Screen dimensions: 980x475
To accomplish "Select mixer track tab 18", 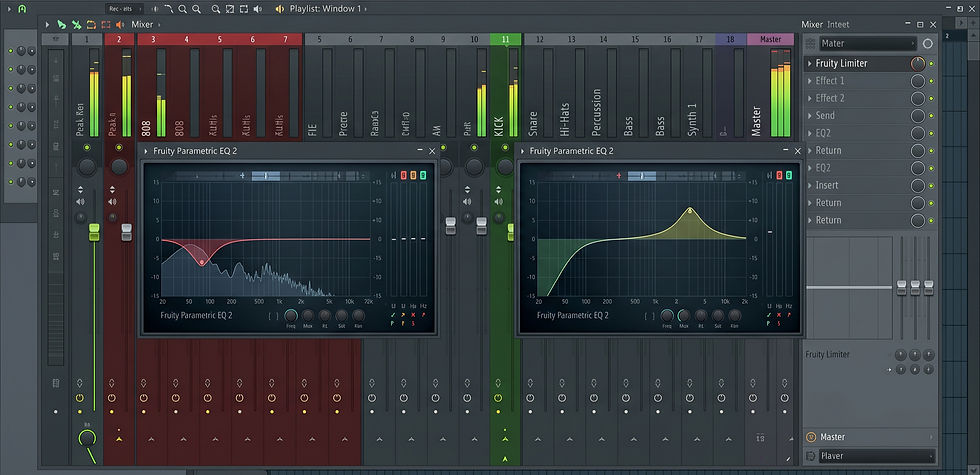I will [x=731, y=39].
